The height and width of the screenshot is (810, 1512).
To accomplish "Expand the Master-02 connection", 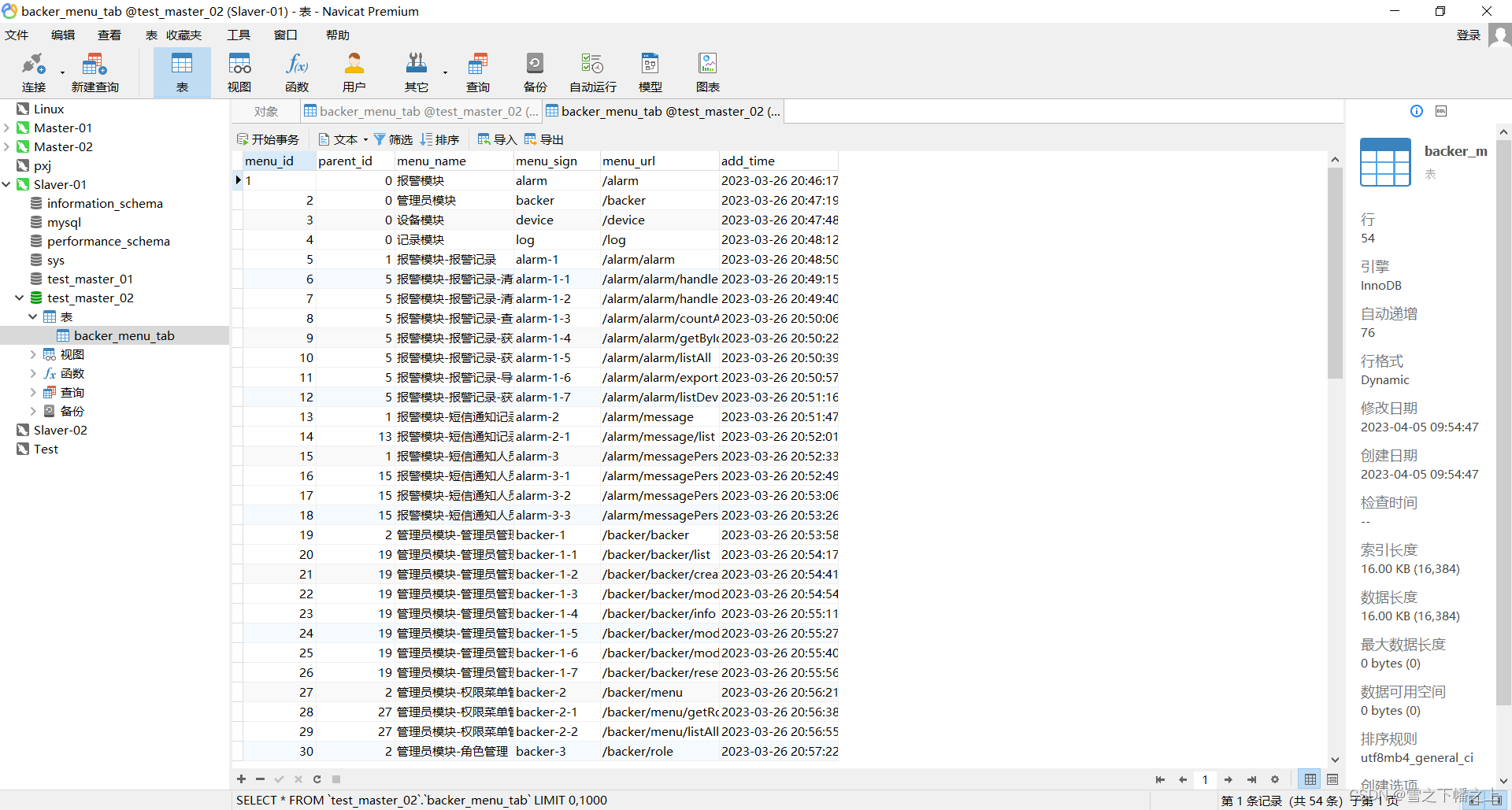I will (x=7, y=146).
